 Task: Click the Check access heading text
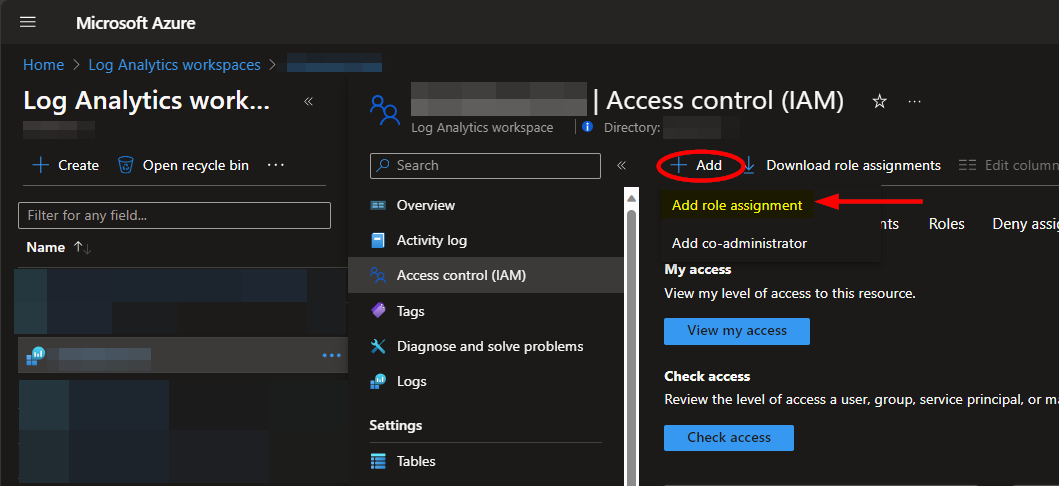pyautogui.click(x=707, y=376)
